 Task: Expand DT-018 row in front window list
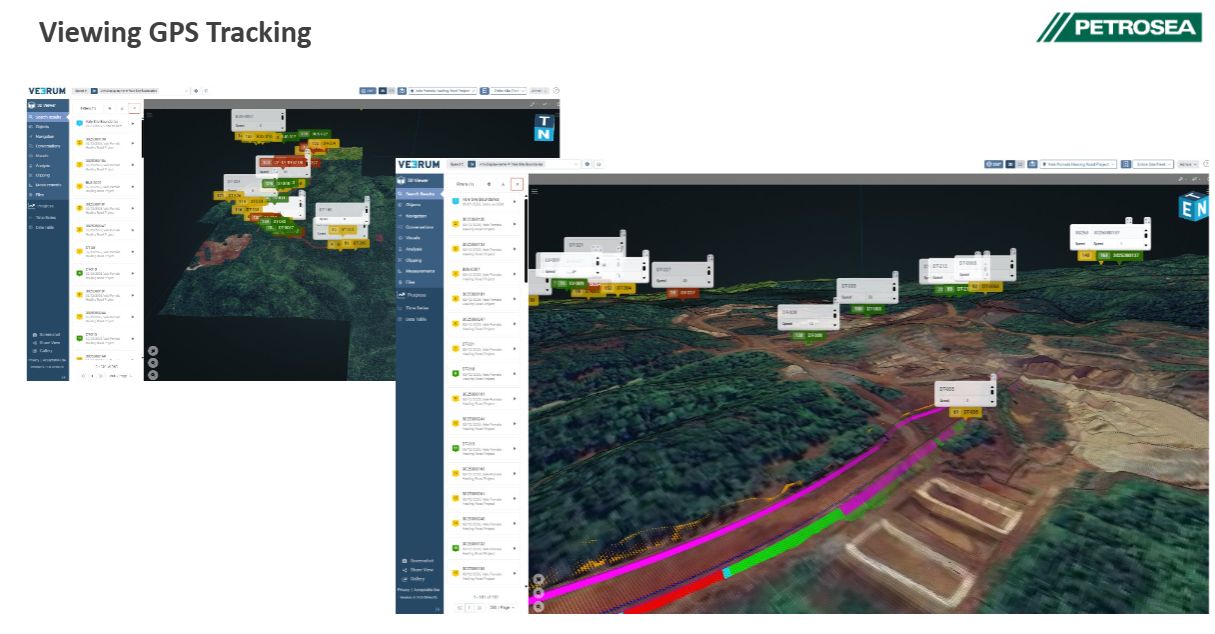pos(514,373)
